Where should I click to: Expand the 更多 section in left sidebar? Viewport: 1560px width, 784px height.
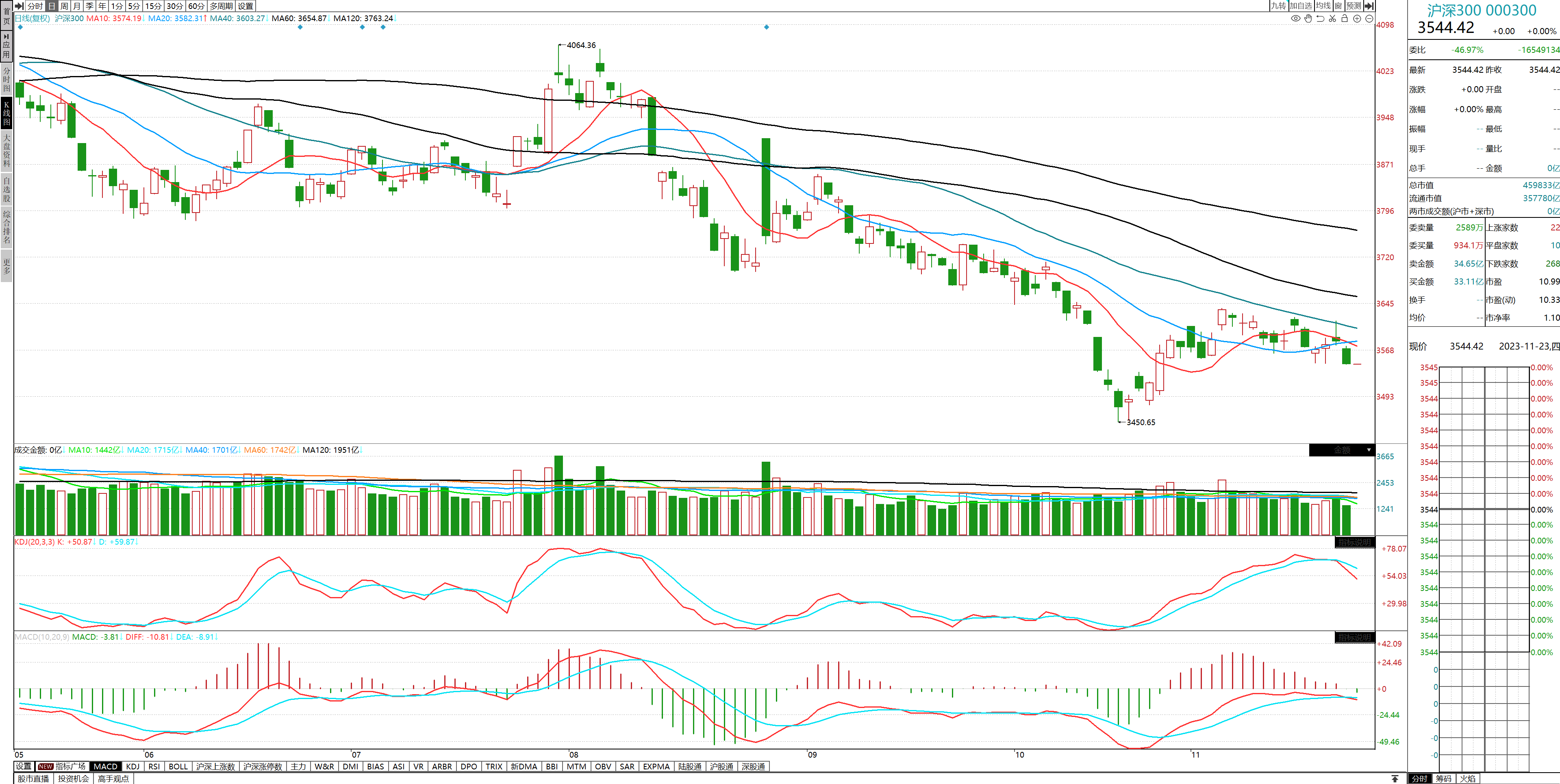tap(7, 266)
